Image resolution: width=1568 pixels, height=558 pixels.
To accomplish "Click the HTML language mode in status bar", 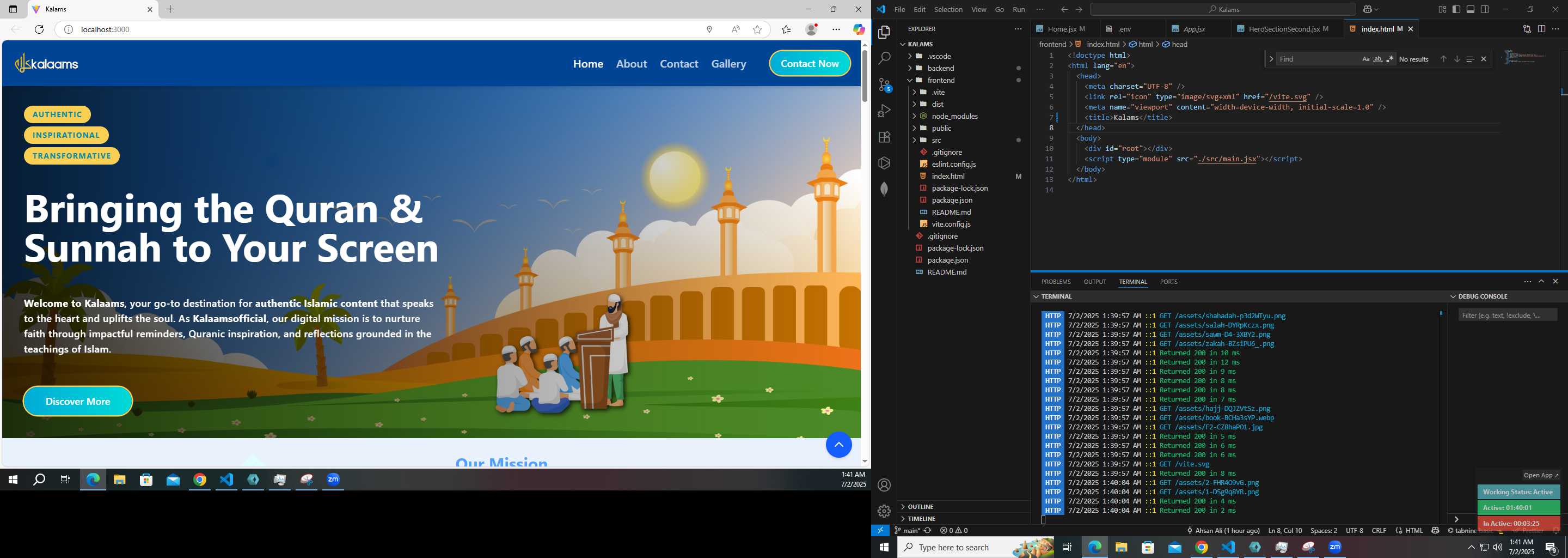I will tap(1413, 531).
